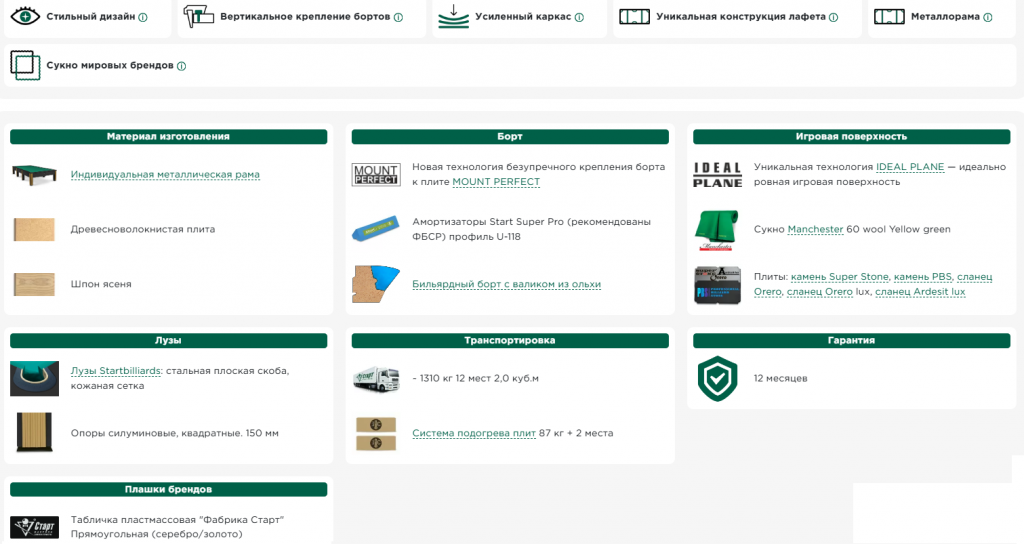Click the text Опоры силуминовые, квадратные. 150 мм

175,433
